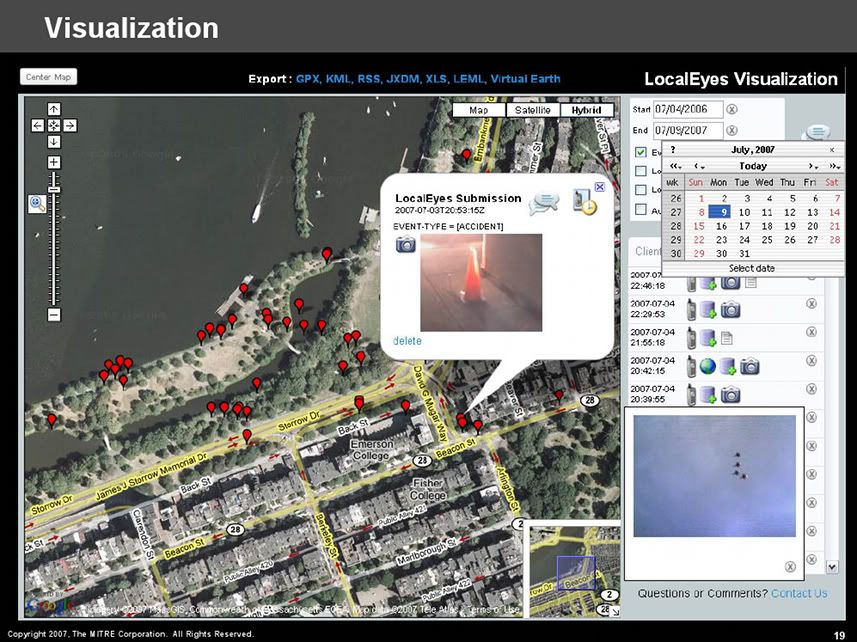This screenshot has height=642, width=857.
Task: Export data as JXDM
Action: [x=403, y=79]
